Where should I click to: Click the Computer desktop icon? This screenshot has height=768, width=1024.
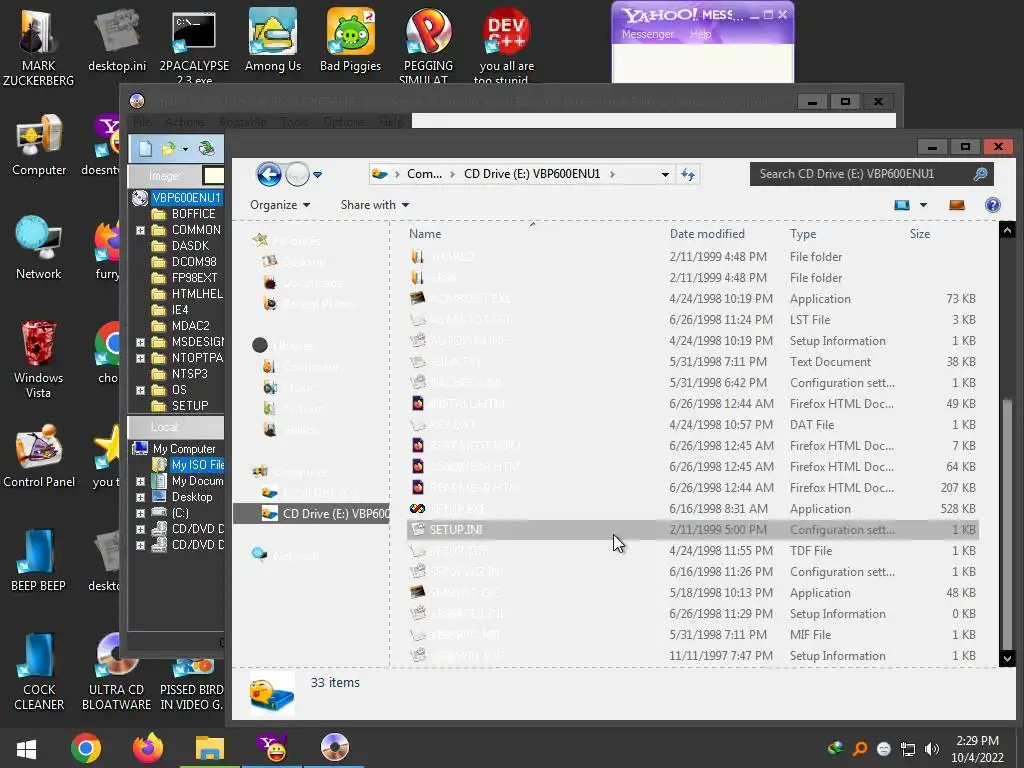[x=39, y=145]
